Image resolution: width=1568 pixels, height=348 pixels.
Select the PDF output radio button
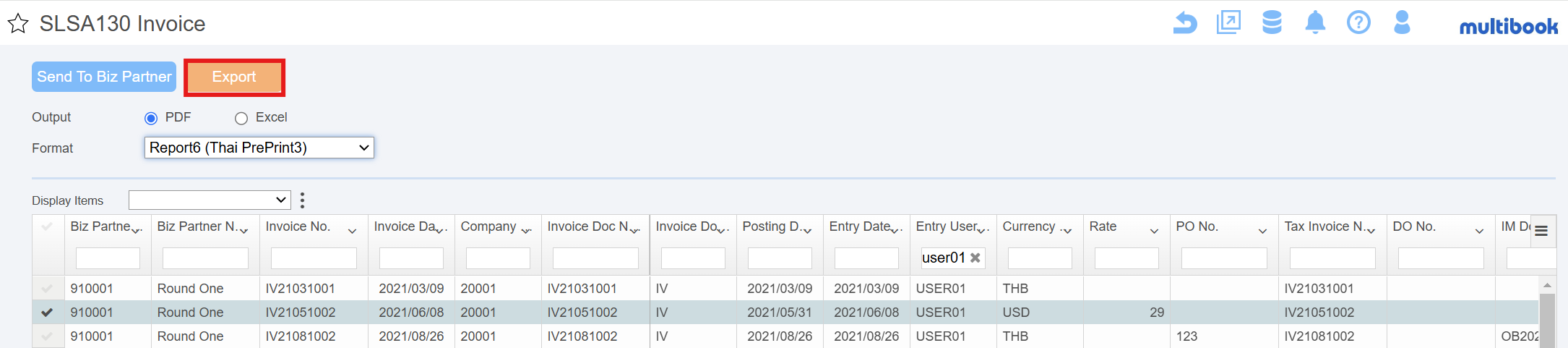pos(151,118)
